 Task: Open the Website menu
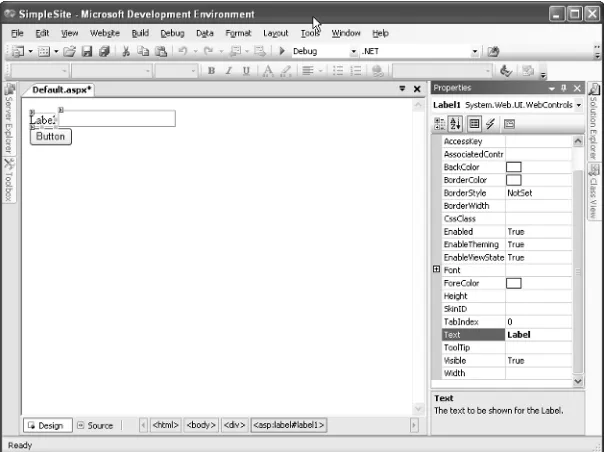point(105,34)
